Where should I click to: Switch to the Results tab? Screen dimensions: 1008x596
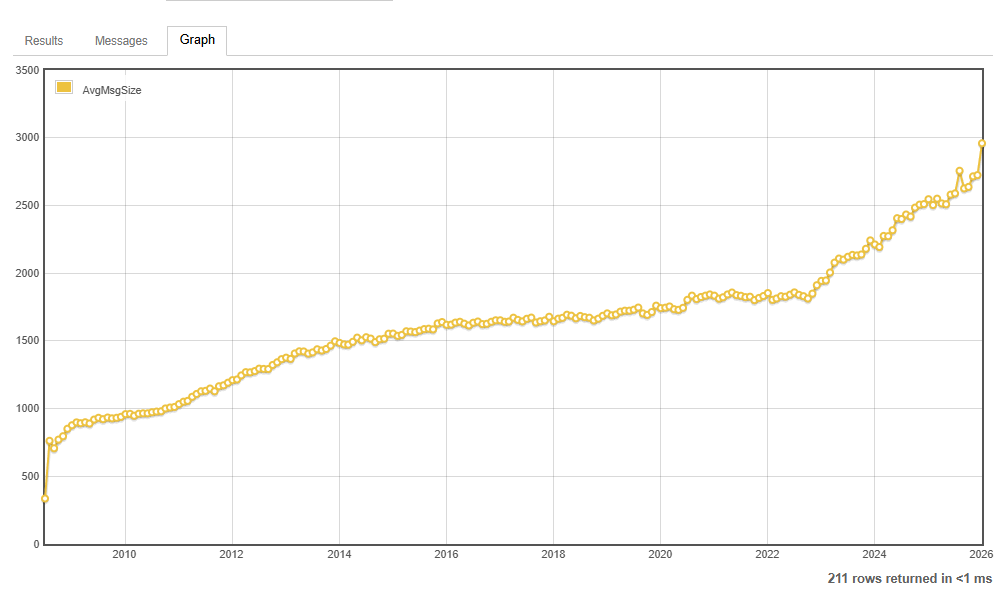[x=44, y=41]
